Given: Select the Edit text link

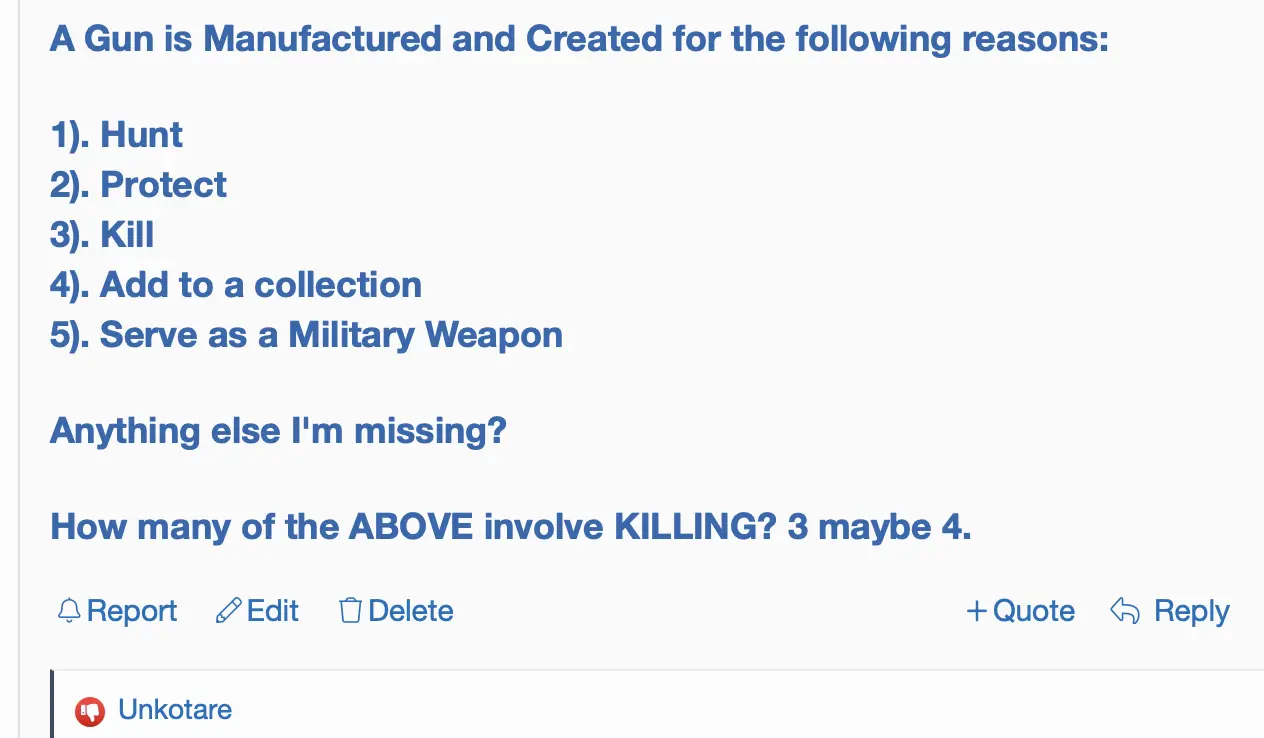Looking at the screenshot, I should click(x=273, y=611).
